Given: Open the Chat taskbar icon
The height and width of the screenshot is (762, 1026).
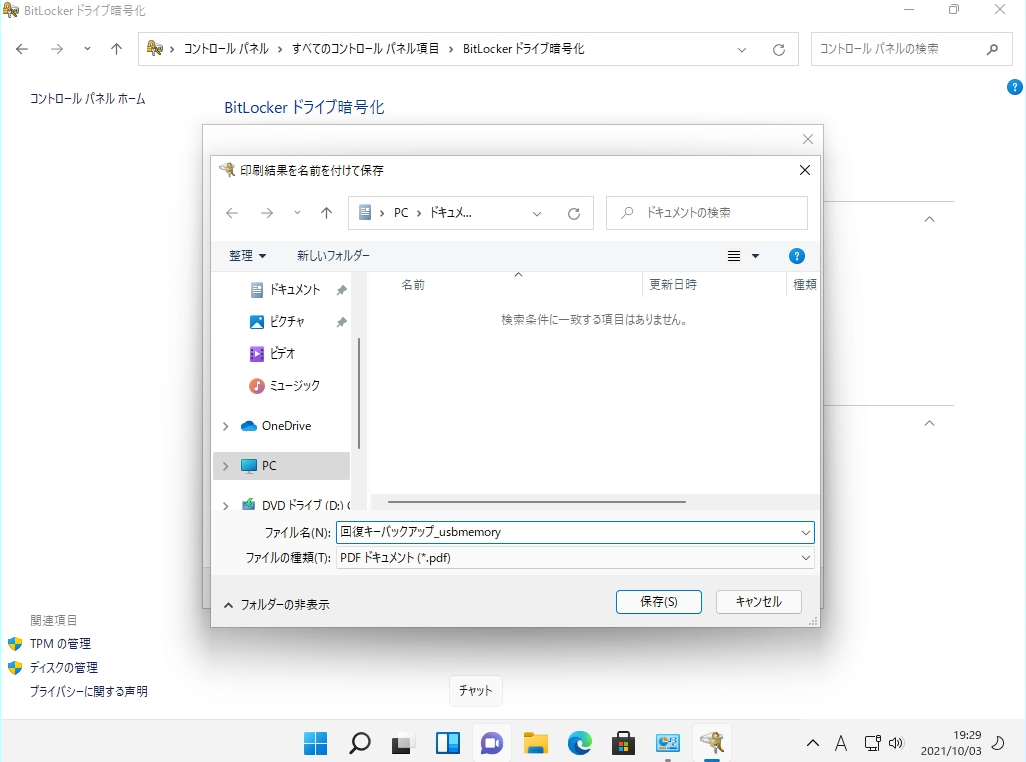Looking at the screenshot, I should [x=491, y=743].
